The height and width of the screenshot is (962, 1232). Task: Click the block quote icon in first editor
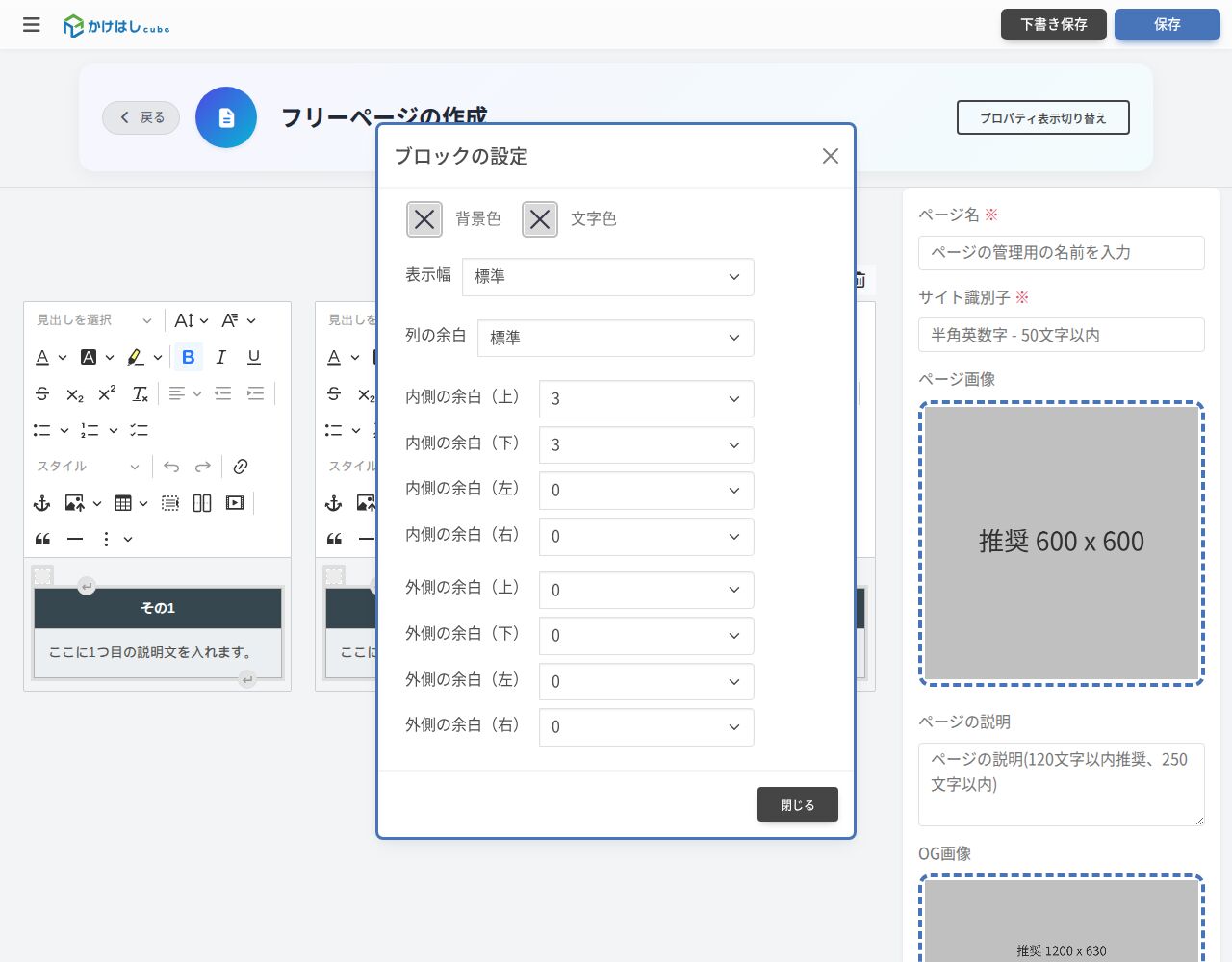(42, 540)
